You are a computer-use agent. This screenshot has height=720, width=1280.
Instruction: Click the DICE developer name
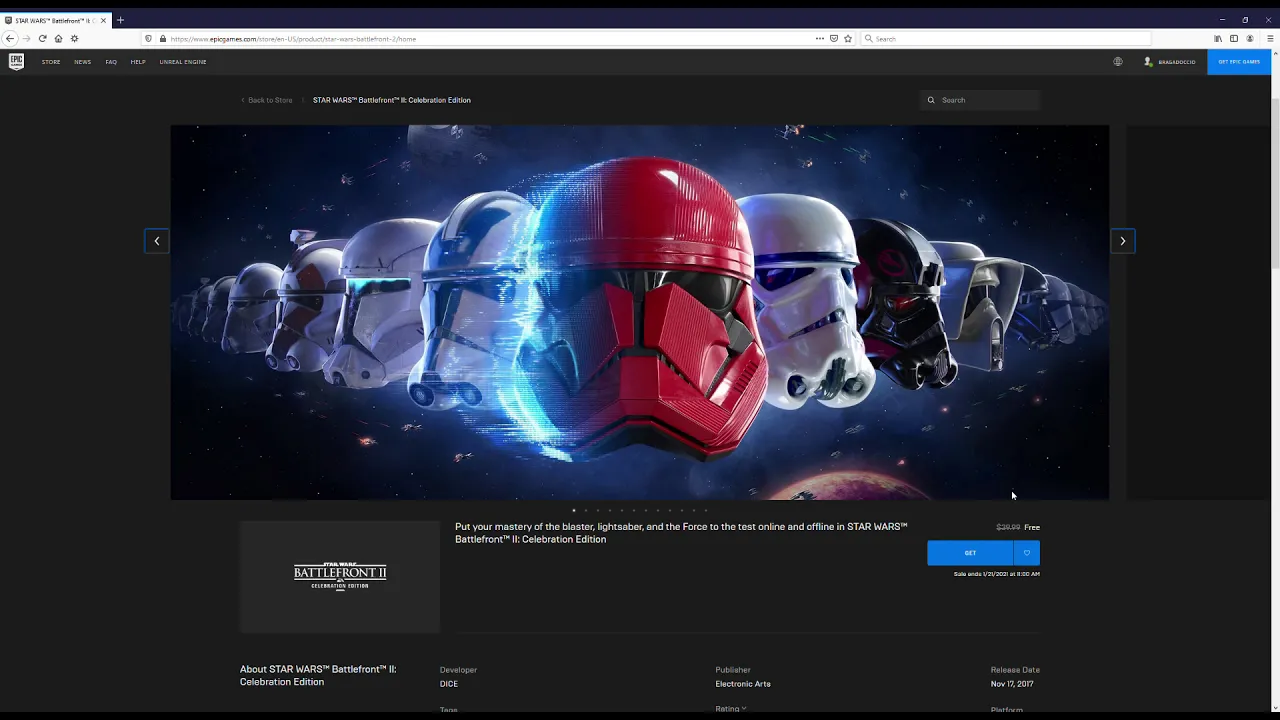pyautogui.click(x=449, y=684)
